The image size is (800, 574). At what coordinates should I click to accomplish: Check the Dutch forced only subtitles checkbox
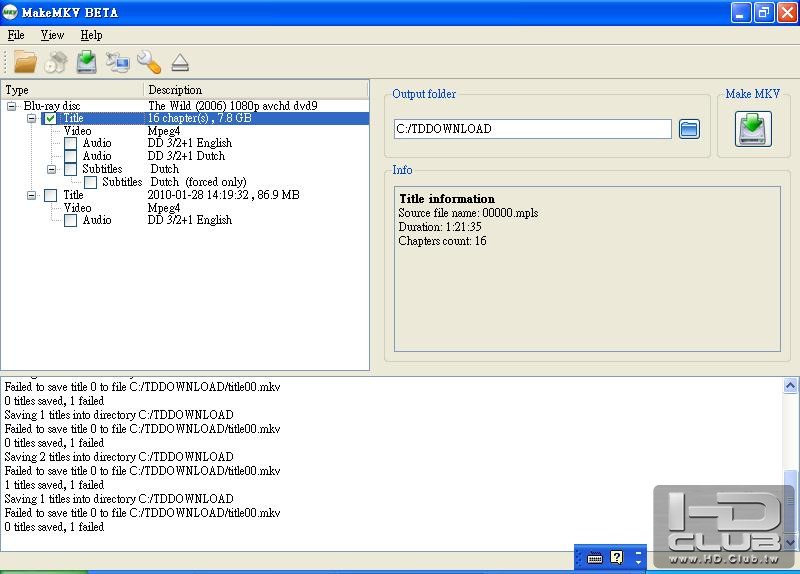pyautogui.click(x=90, y=182)
